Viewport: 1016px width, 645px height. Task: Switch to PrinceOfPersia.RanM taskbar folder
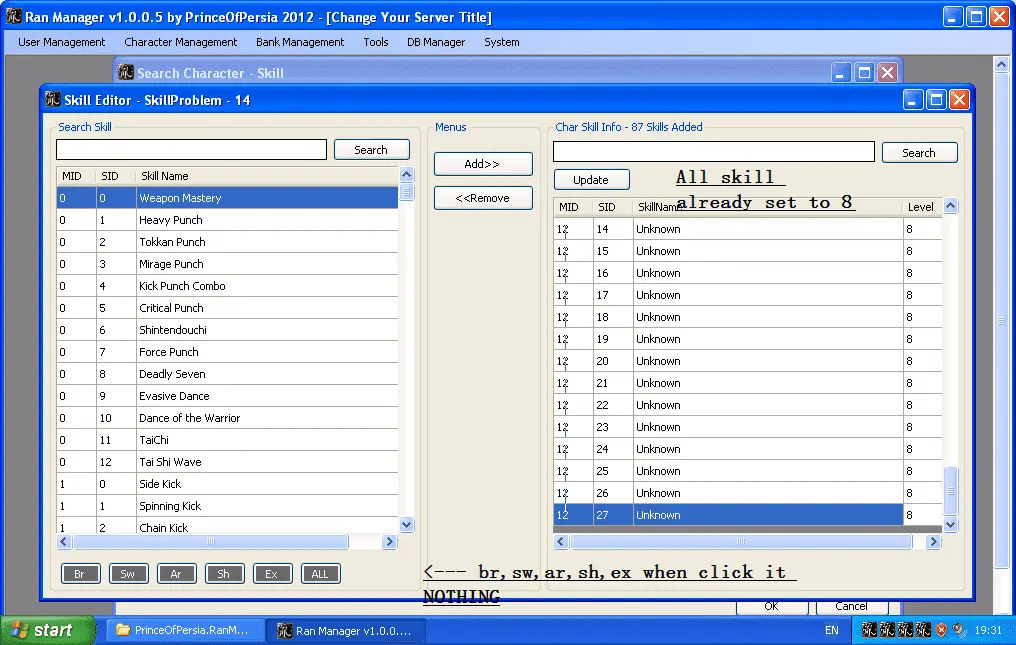185,630
